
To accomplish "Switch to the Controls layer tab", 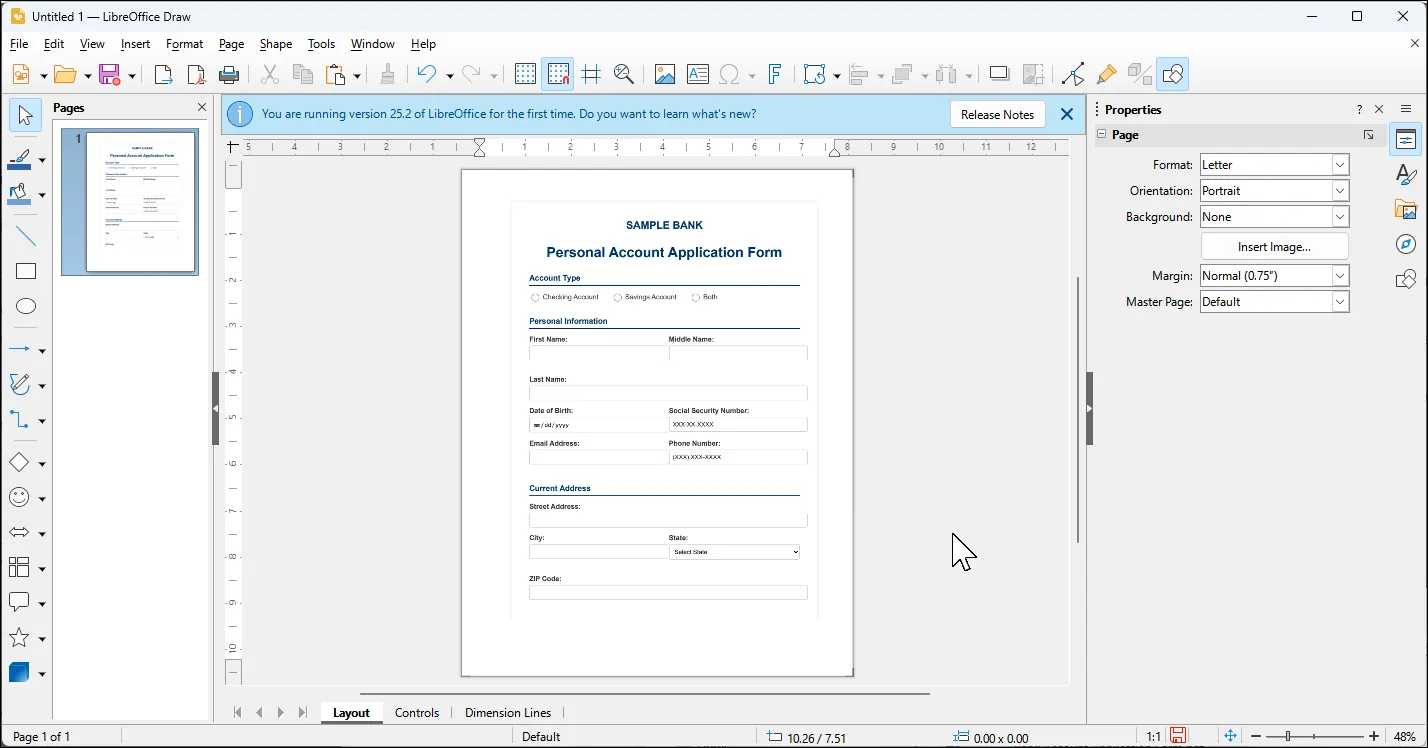I will pyautogui.click(x=417, y=713).
